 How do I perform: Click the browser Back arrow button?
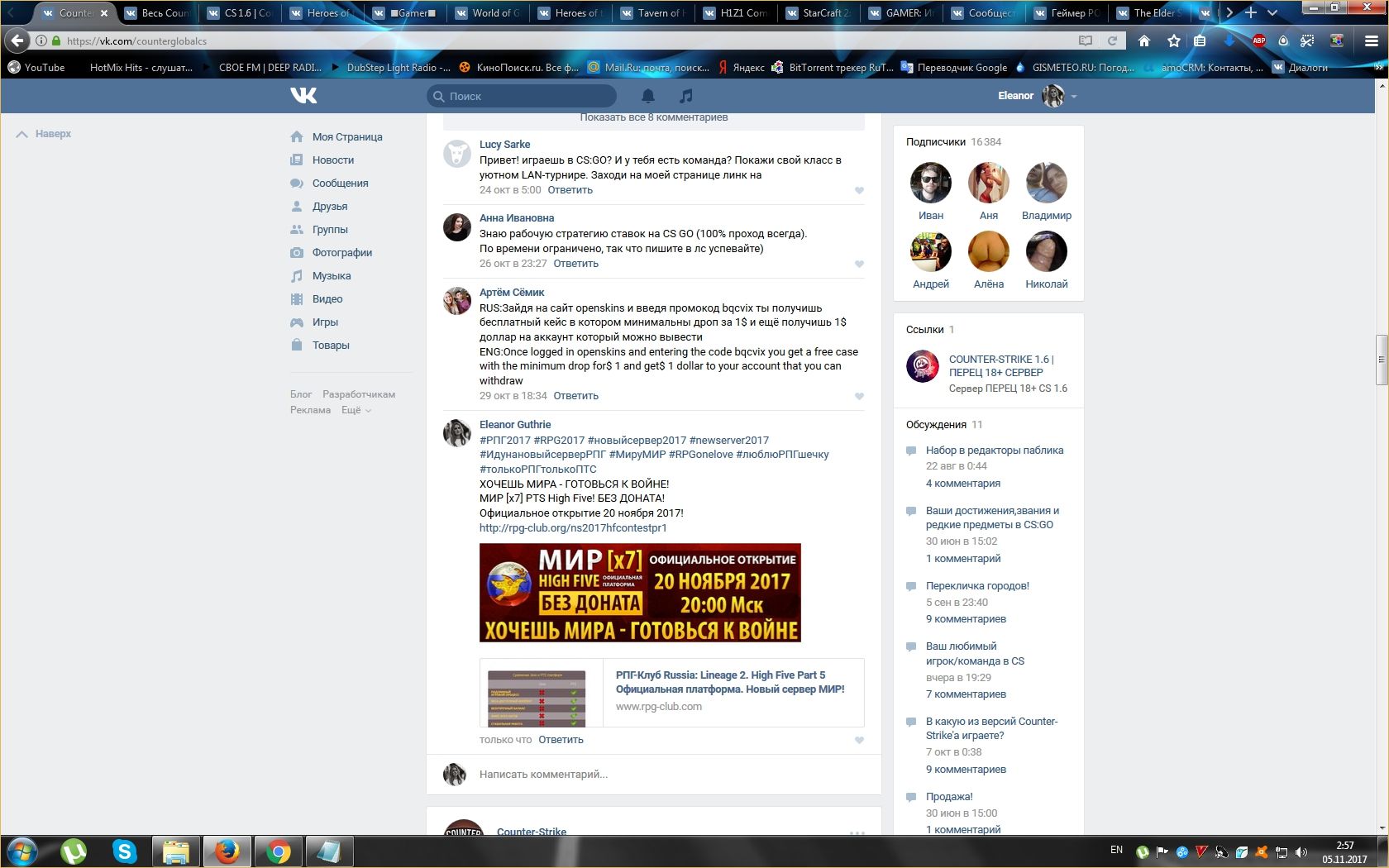point(16,41)
